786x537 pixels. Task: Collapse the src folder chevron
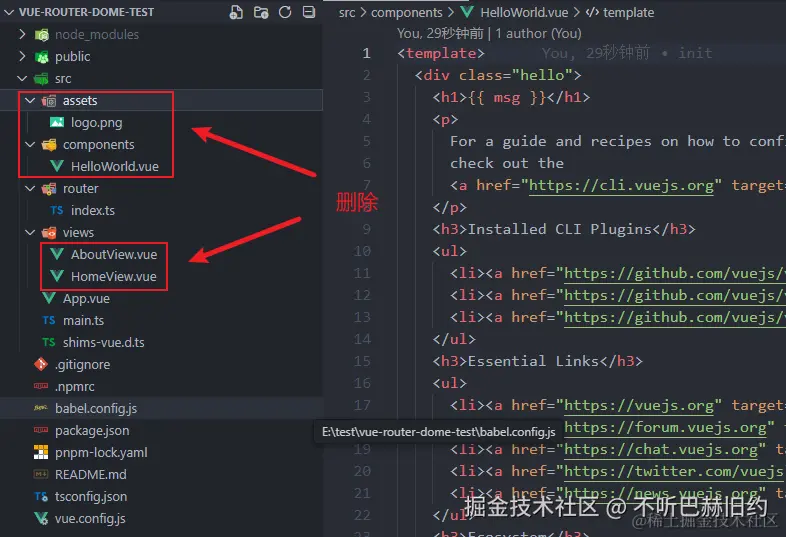coord(22,78)
